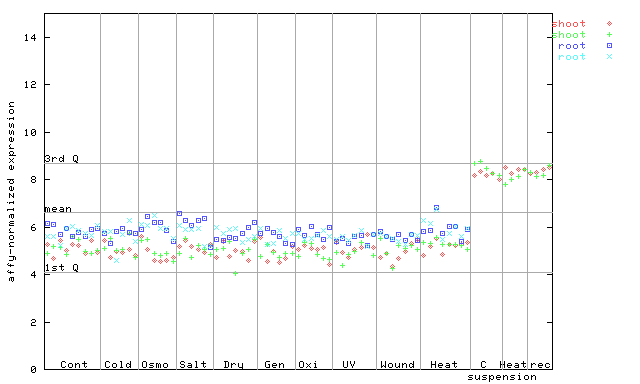This screenshot has width=640, height=384.
Task: Select the 'Dry' category label
Action: click(x=233, y=364)
